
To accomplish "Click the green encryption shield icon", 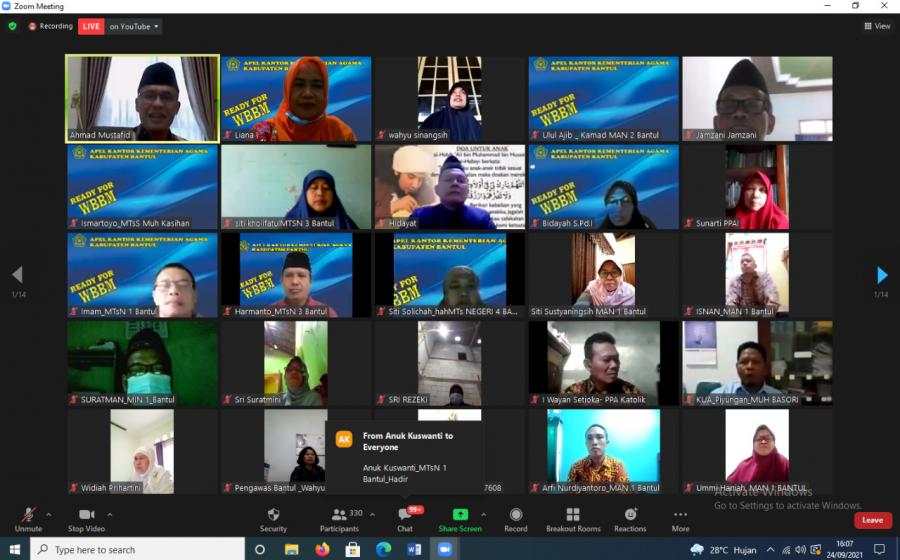I will tap(13, 26).
